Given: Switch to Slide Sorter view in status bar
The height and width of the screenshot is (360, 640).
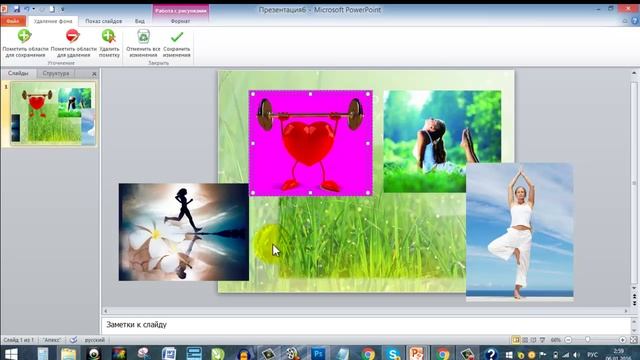Looking at the screenshot, I should point(525,340).
